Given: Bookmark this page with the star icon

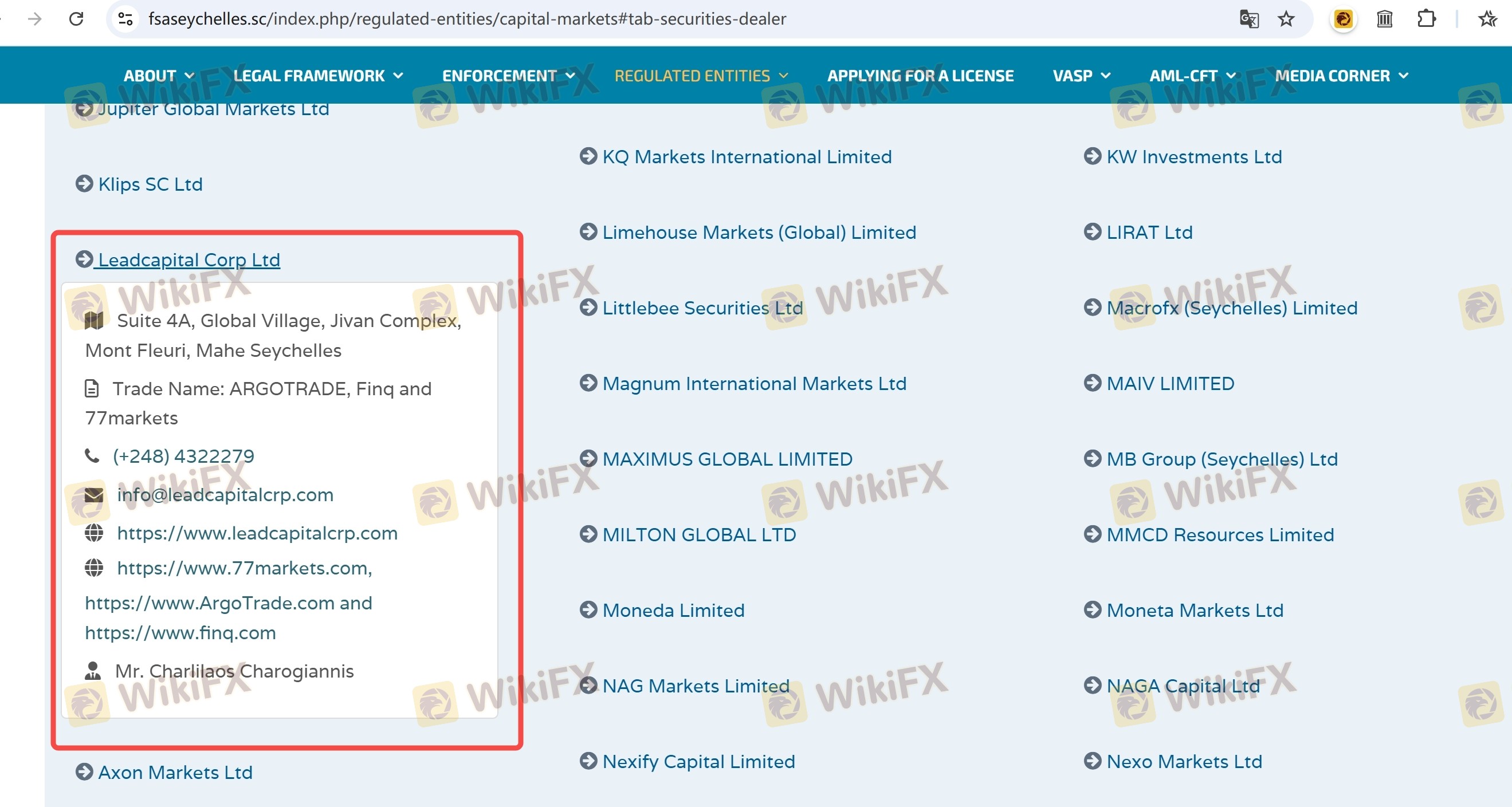Looking at the screenshot, I should pyautogui.click(x=1286, y=19).
